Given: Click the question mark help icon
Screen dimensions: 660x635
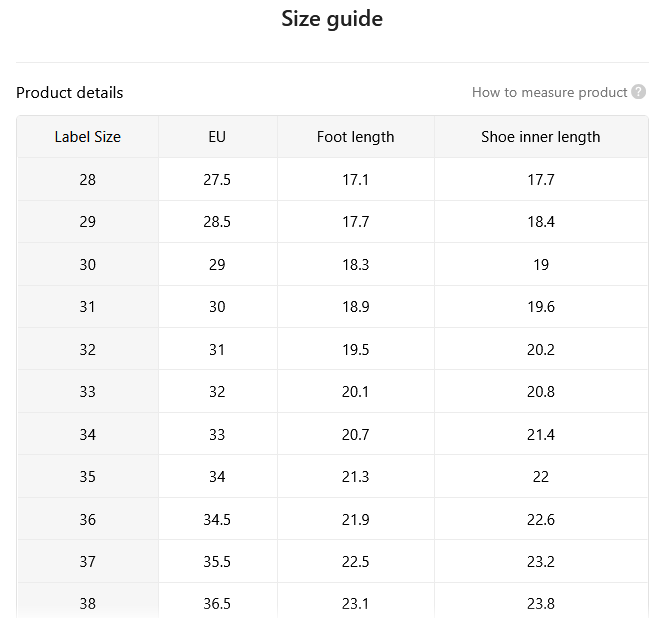Looking at the screenshot, I should [x=638, y=92].
